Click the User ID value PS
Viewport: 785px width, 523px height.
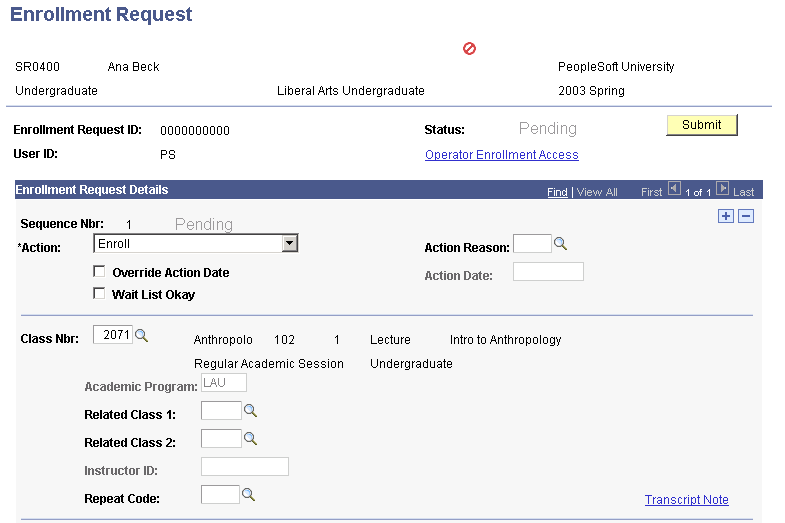coord(168,155)
